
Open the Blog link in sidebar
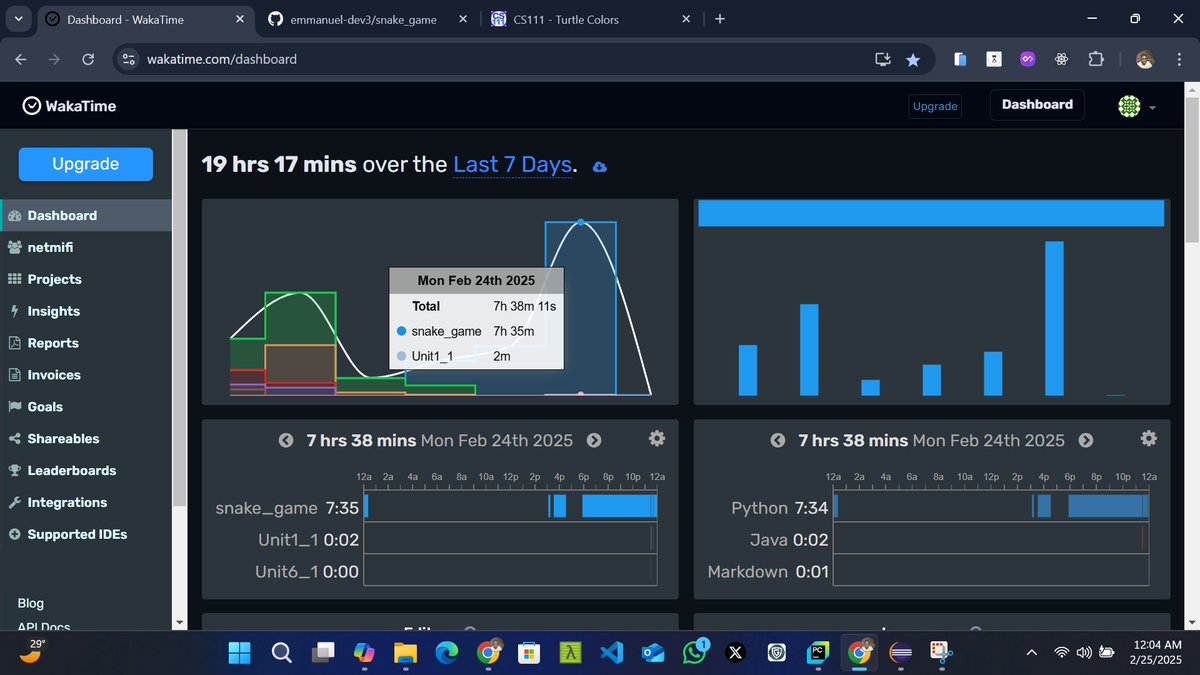coord(31,603)
